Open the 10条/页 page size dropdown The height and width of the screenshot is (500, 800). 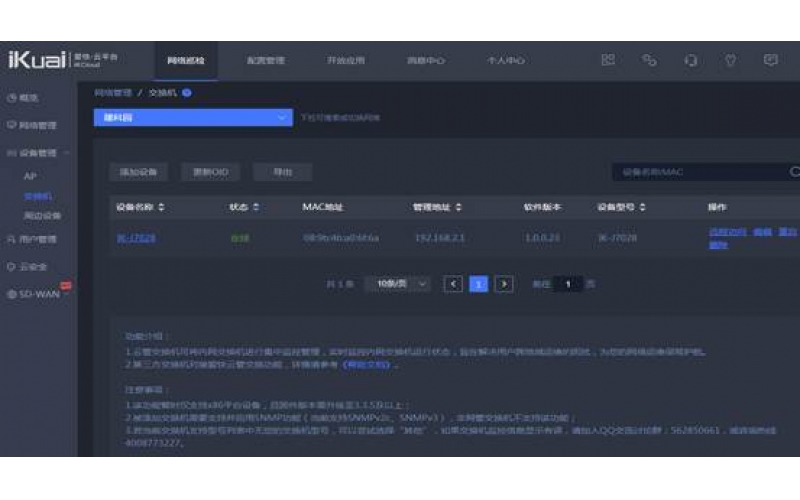tap(399, 284)
